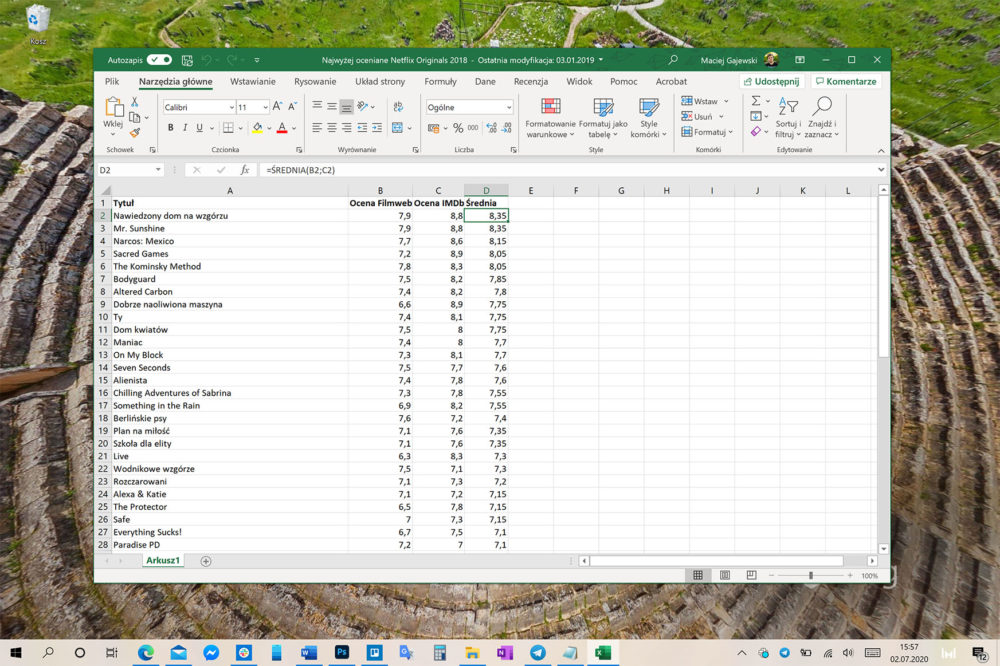Open the Plik menu
This screenshot has width=1000, height=666.
112,82
